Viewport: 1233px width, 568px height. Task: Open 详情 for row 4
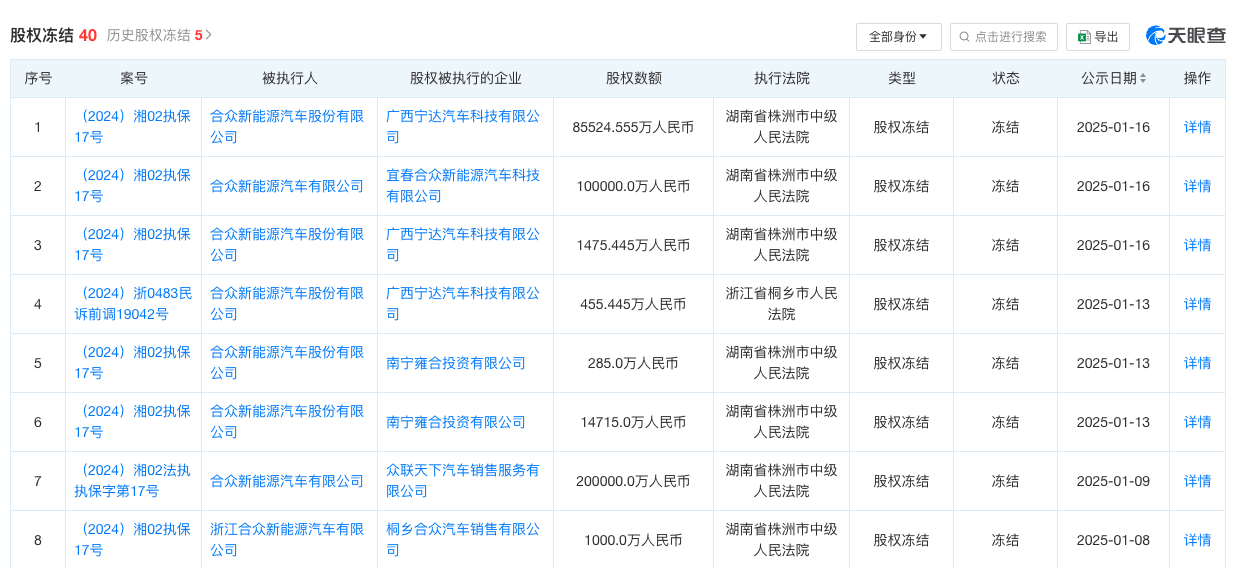[1197, 304]
